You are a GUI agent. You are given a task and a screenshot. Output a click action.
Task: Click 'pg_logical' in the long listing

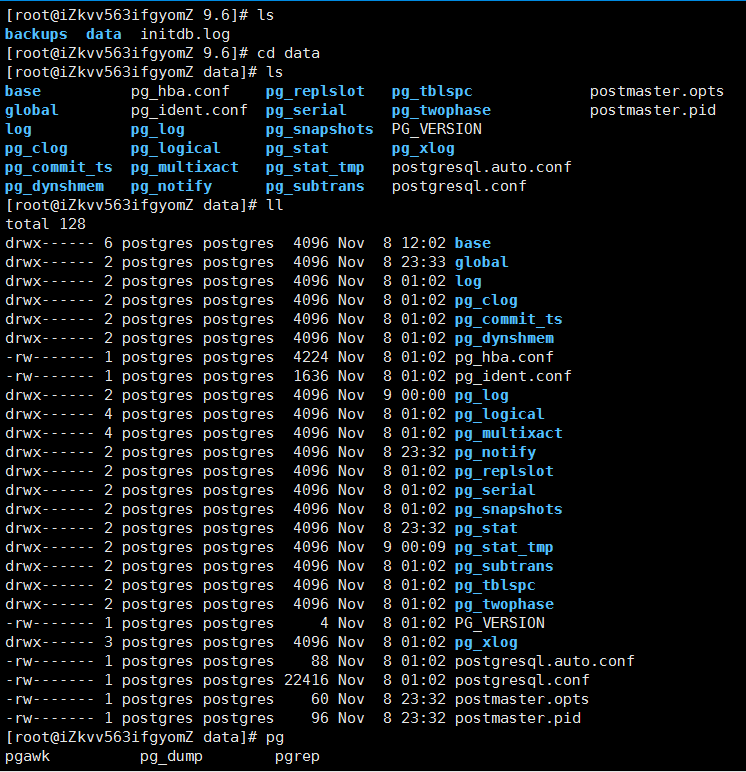(500, 414)
